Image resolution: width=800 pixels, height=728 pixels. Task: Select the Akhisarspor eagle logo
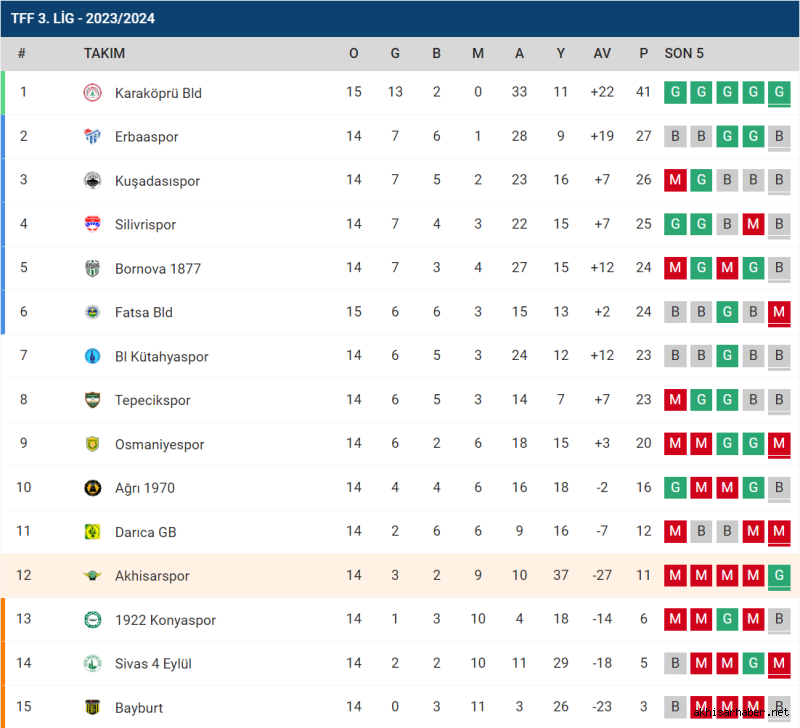tap(92, 575)
